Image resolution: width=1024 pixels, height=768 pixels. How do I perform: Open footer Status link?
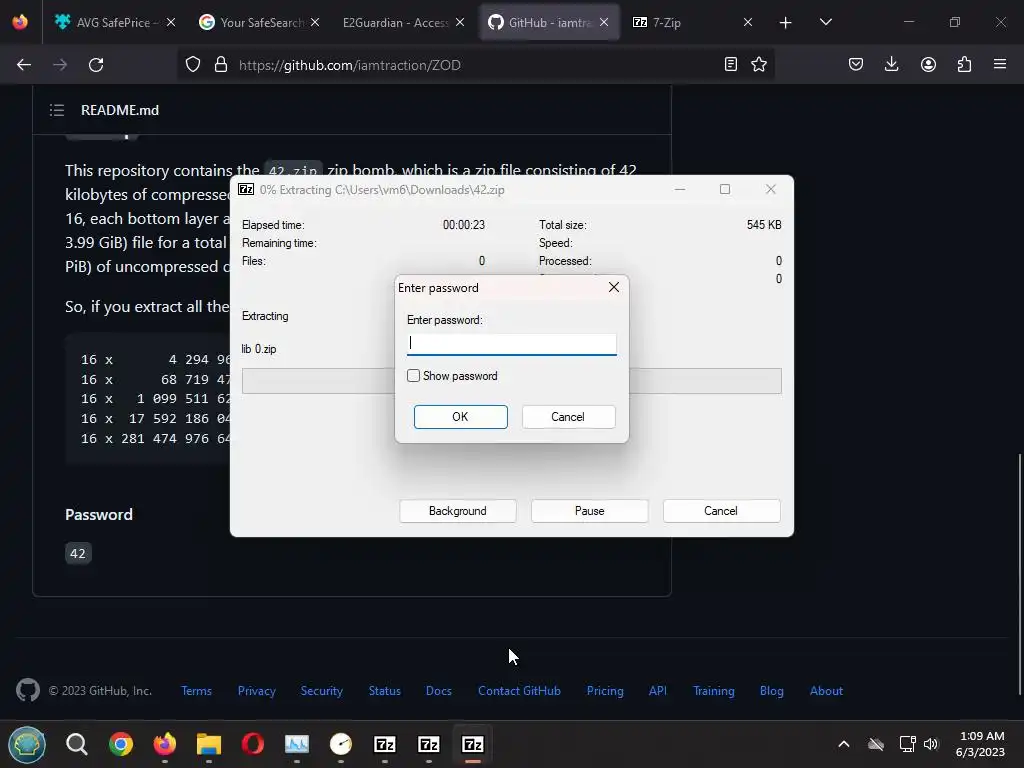(384, 691)
